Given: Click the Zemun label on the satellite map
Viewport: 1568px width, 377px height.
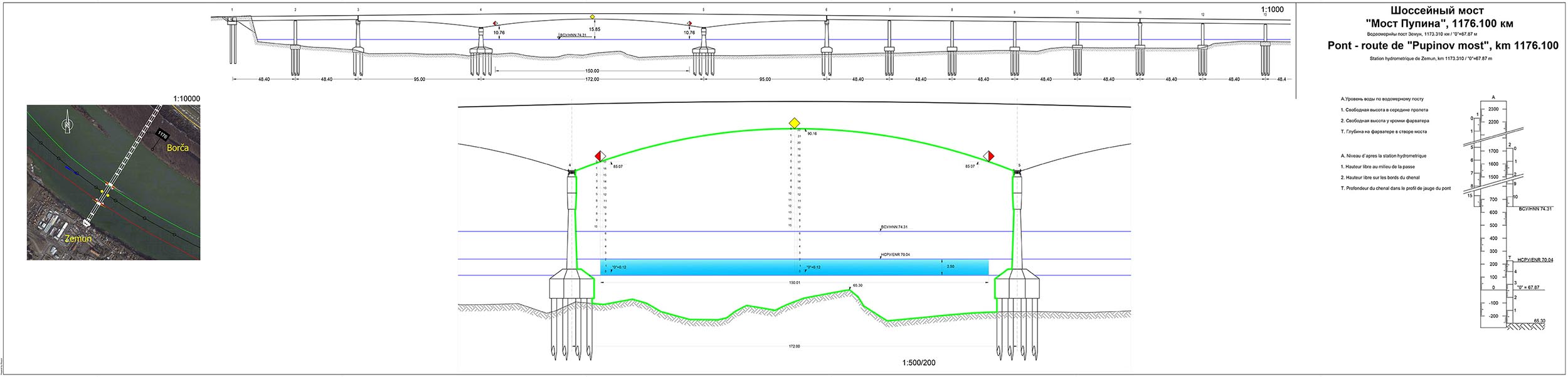Looking at the screenshot, I should pyautogui.click(x=77, y=239).
